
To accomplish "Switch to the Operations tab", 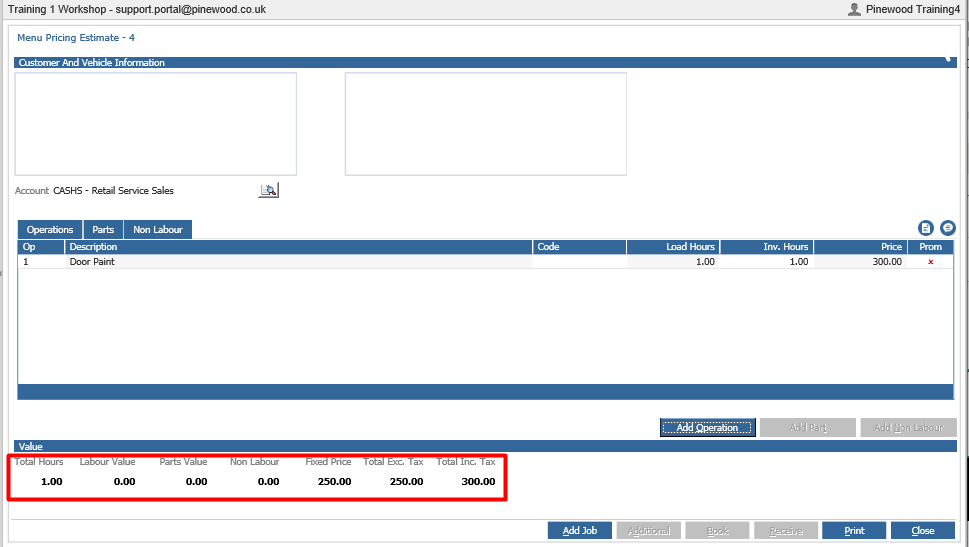I will click(49, 229).
